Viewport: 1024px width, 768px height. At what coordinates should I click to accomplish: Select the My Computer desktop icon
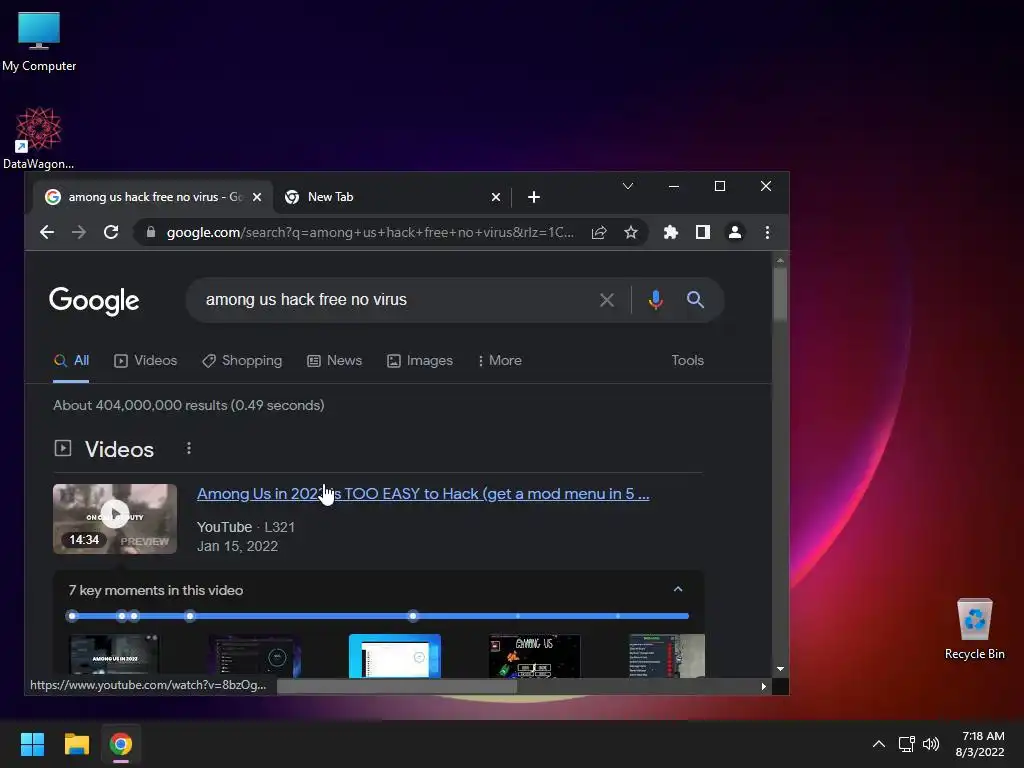(x=39, y=41)
